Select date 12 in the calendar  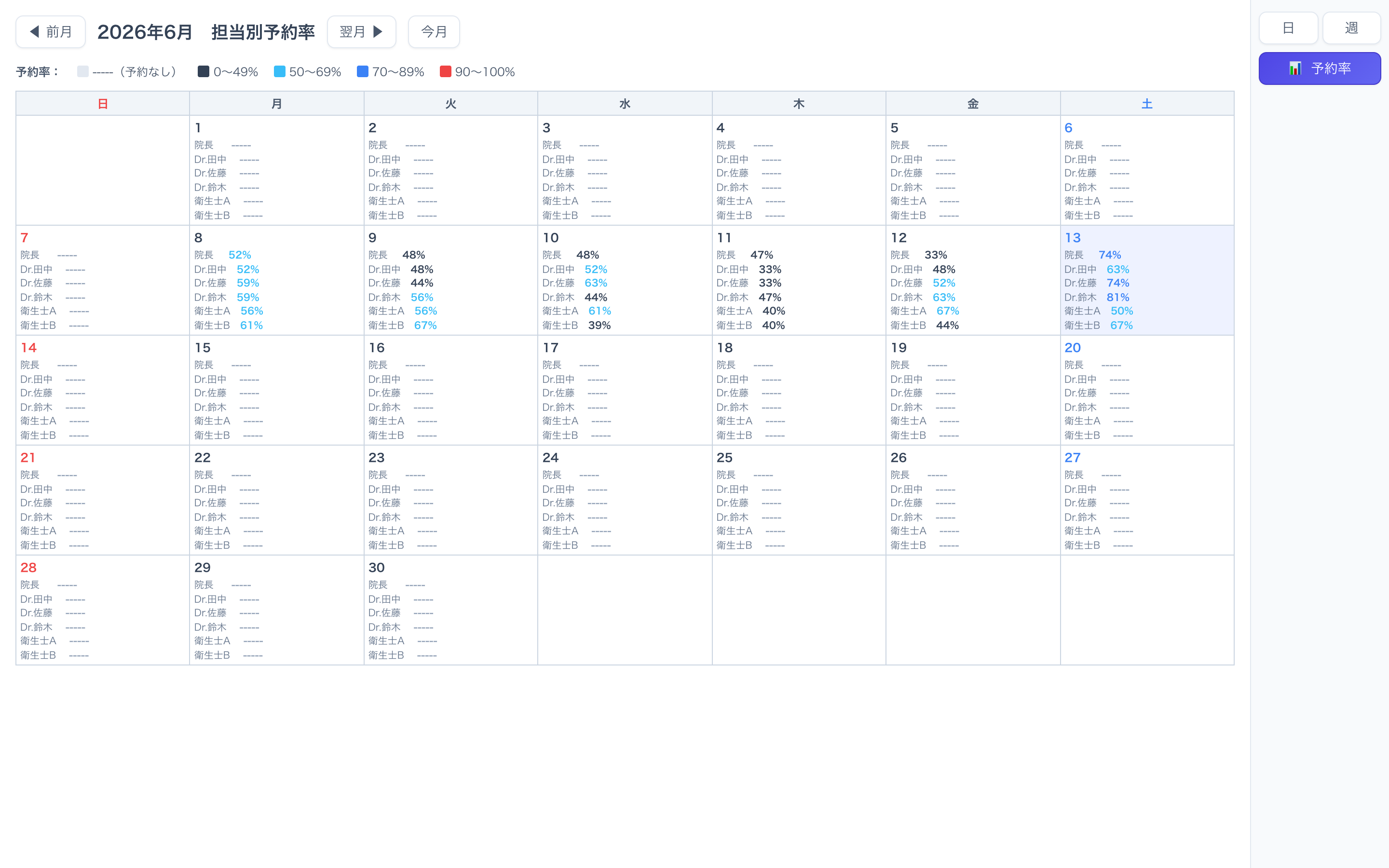[x=973, y=280]
